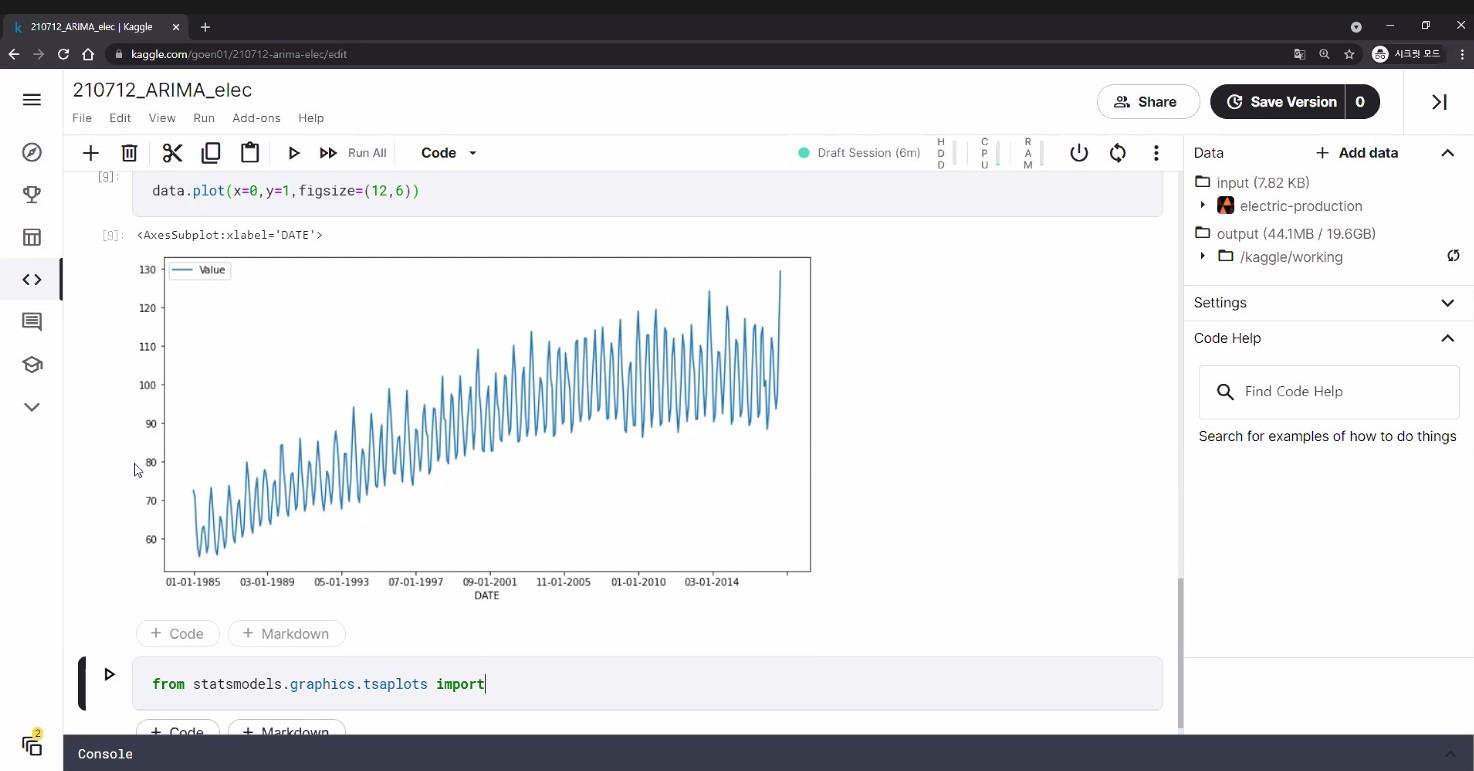This screenshot has width=1474, height=771.
Task: Run the current cell play icon
Action: (x=294, y=153)
